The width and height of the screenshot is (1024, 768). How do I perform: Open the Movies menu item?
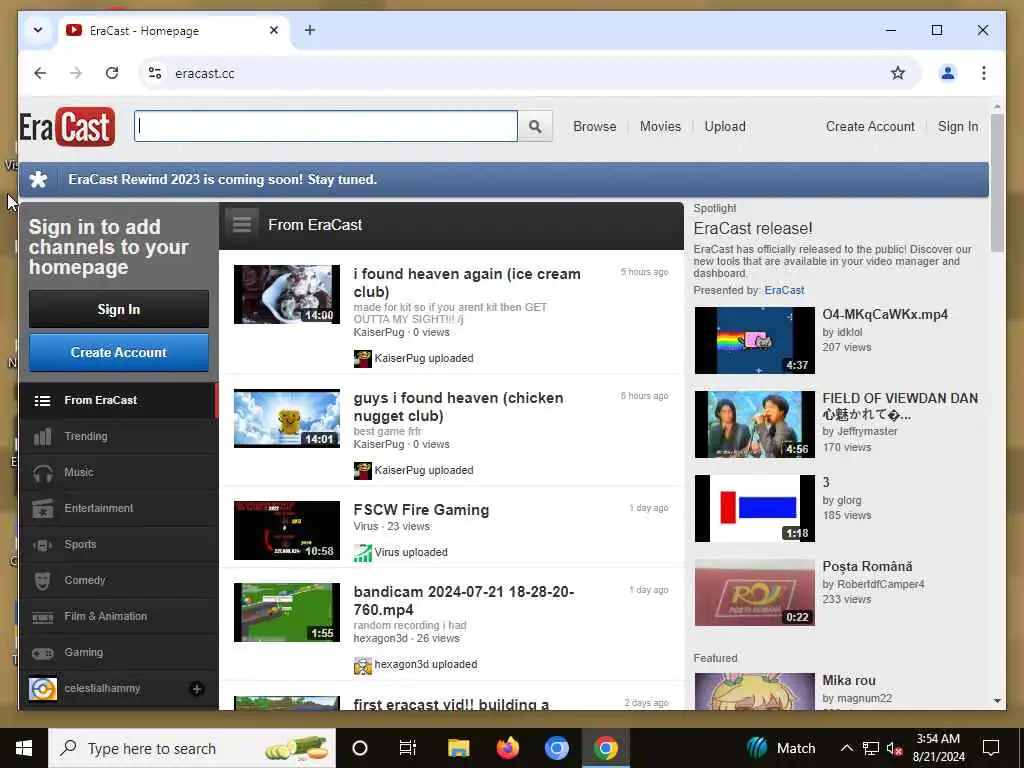[660, 127]
